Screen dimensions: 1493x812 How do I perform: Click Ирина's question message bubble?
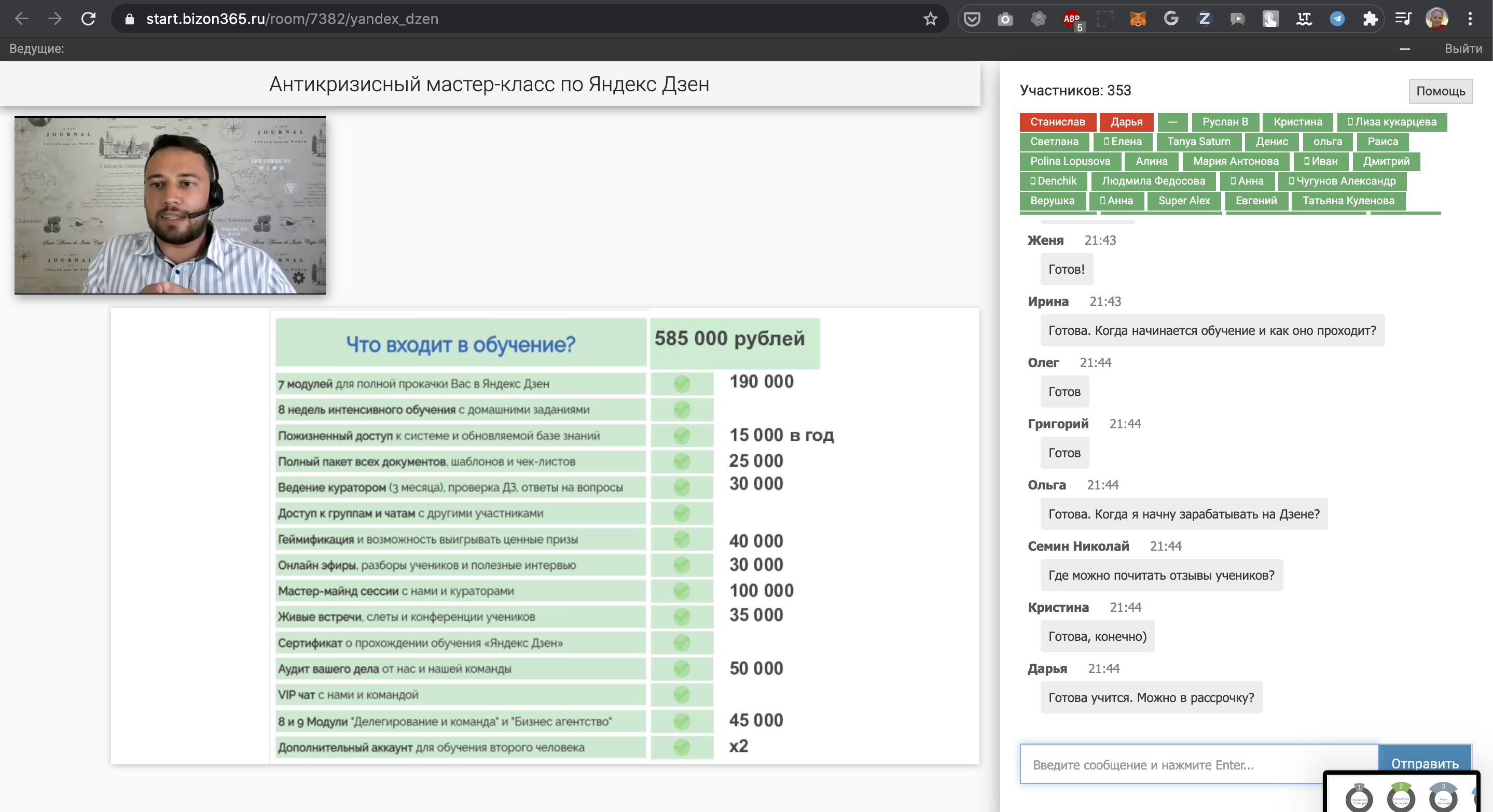coord(1212,330)
